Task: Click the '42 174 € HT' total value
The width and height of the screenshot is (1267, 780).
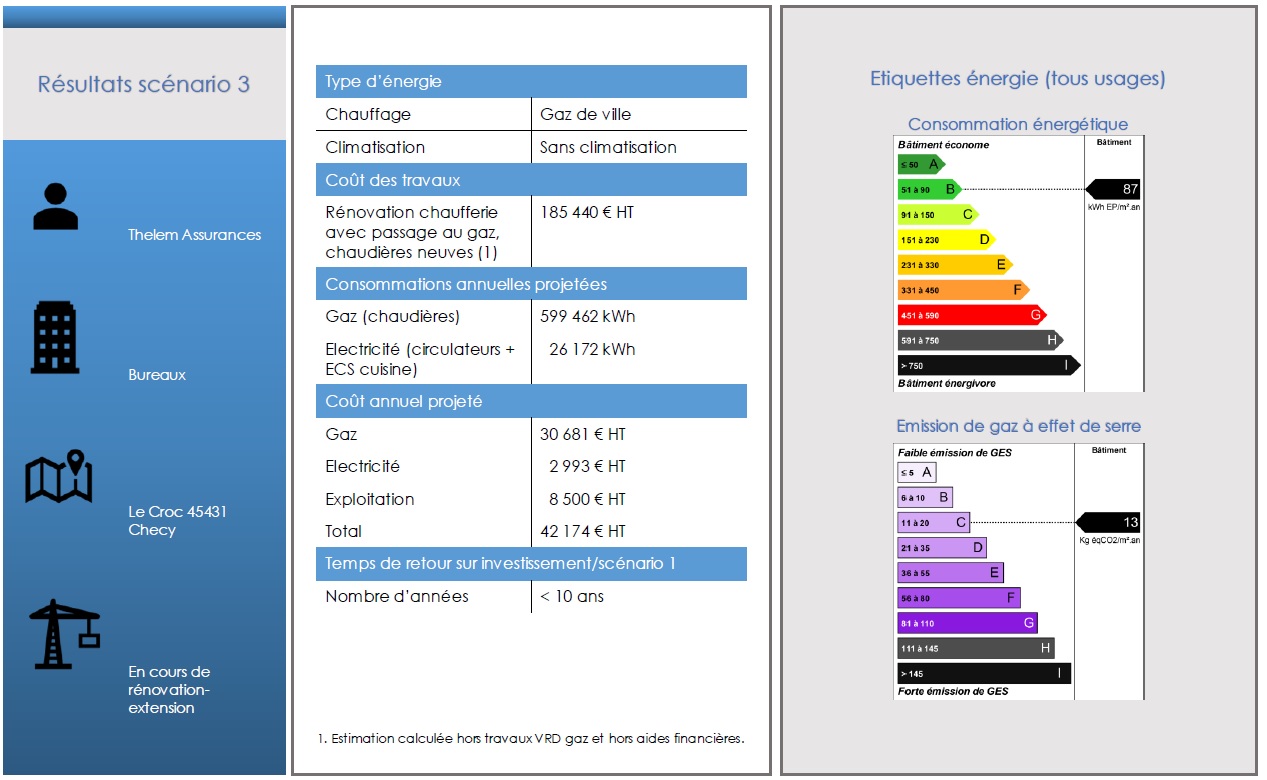Action: click(x=583, y=531)
